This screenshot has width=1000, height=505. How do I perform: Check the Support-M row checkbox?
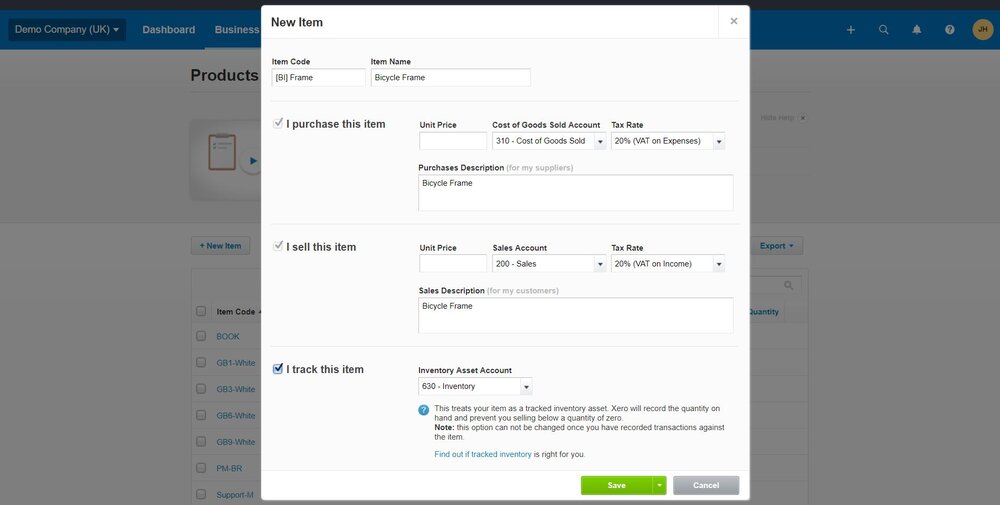click(201, 494)
